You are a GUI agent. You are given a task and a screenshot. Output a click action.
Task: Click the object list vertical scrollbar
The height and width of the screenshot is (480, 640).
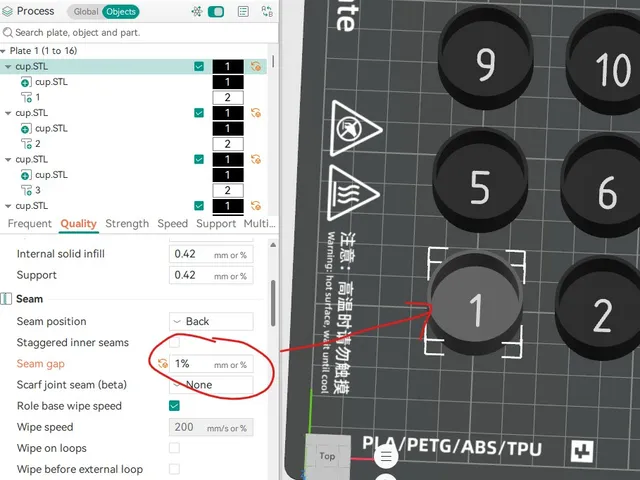(x=273, y=62)
